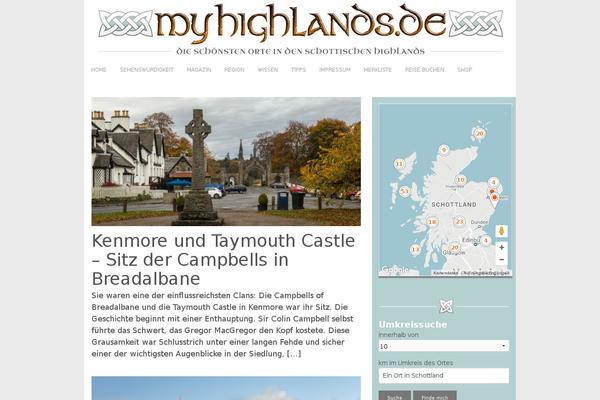Click the map cluster marker labeled 18
Viewport: 600px width, 400px height.
click(432, 222)
